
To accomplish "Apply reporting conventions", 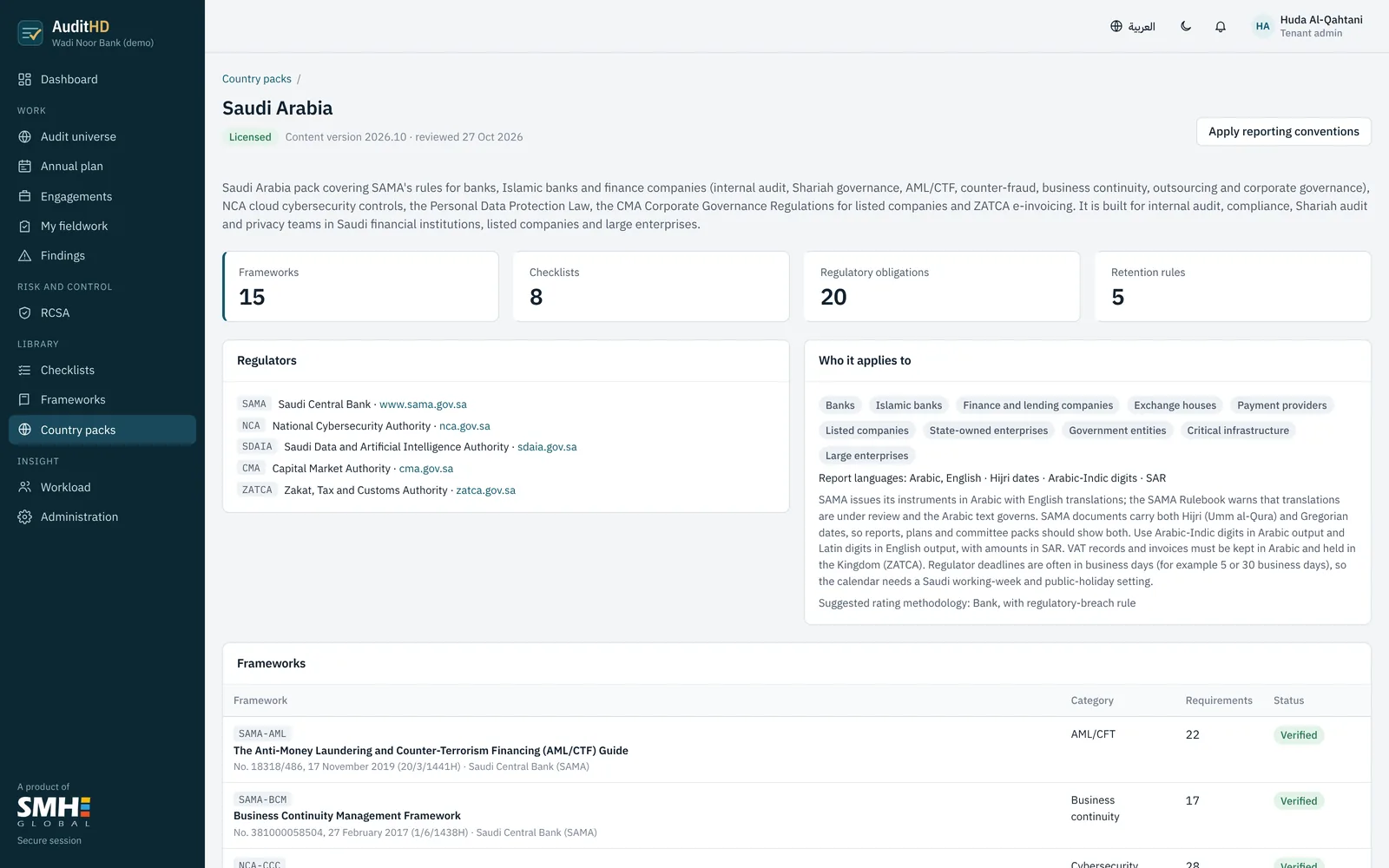I will [x=1283, y=131].
